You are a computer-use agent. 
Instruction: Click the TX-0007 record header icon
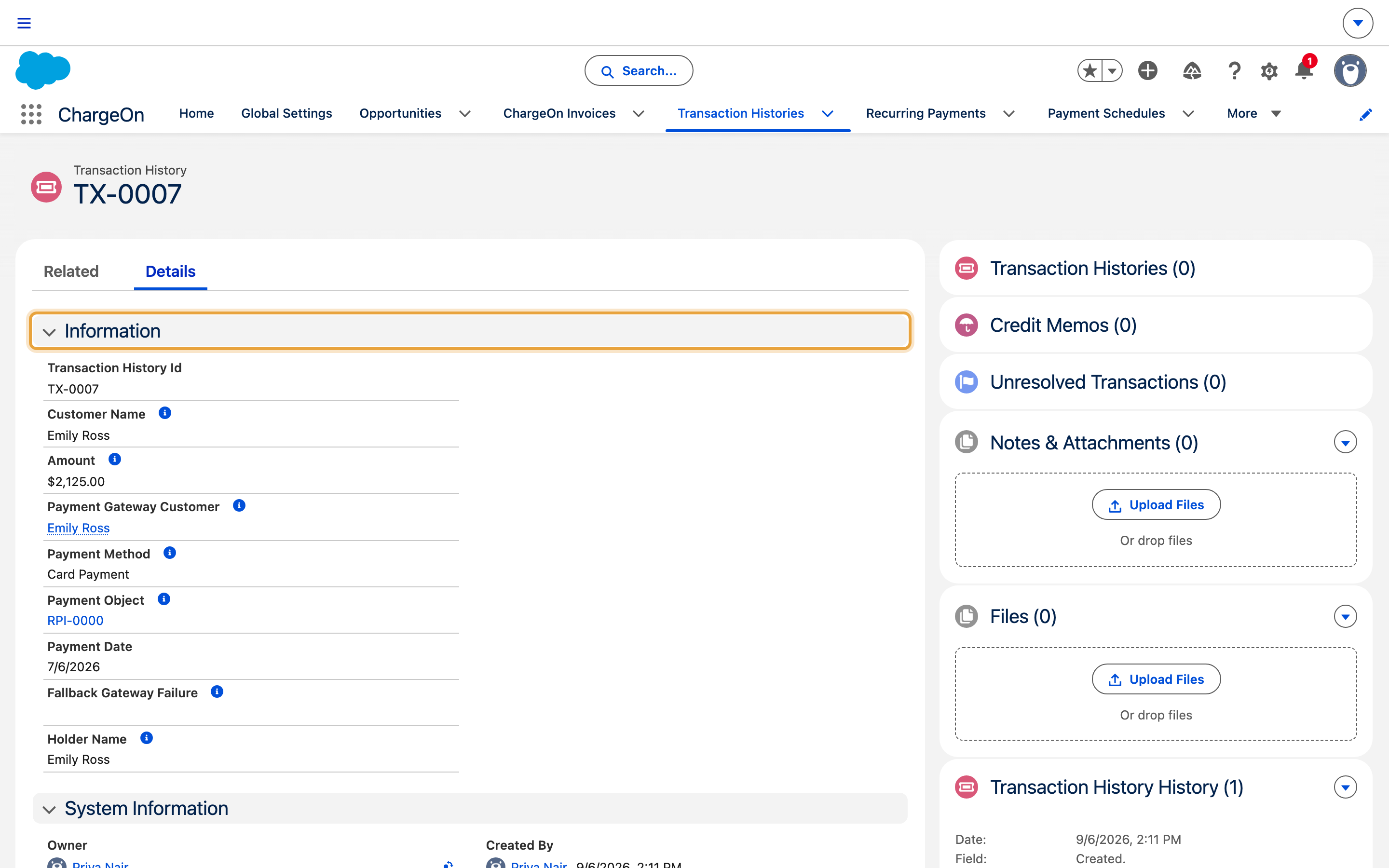(x=46, y=187)
